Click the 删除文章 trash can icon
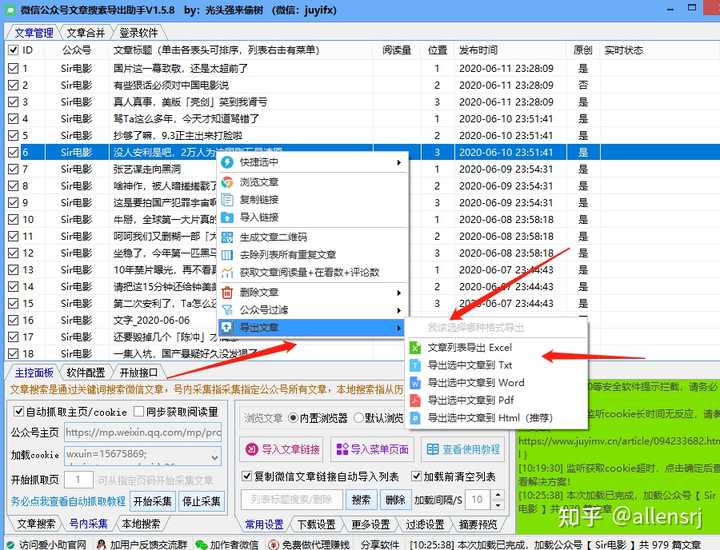The image size is (720, 550). 227,292
